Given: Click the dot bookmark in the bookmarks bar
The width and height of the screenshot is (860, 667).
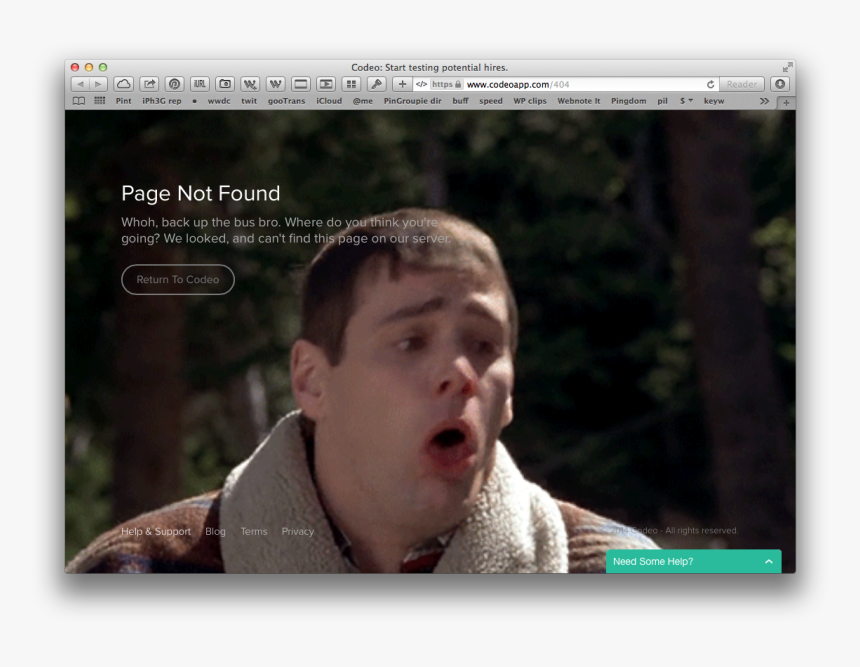Looking at the screenshot, I should [194, 101].
